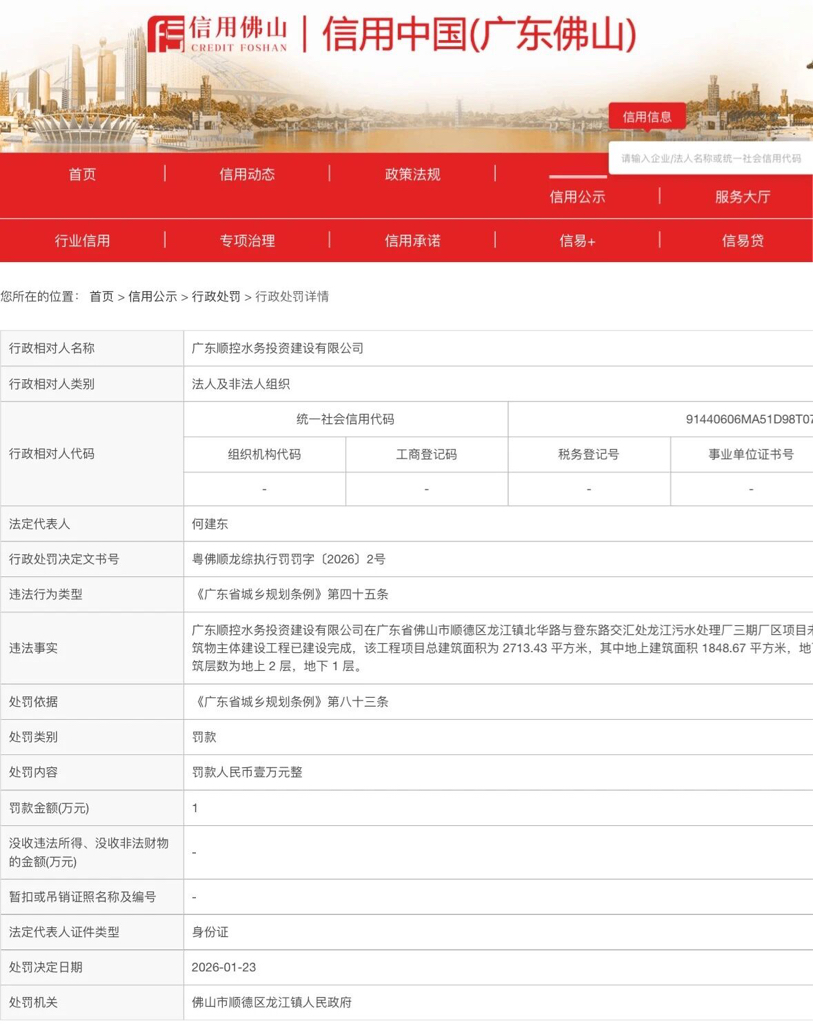Click the 处罚机关 row label

pyautogui.click(x=33, y=1002)
